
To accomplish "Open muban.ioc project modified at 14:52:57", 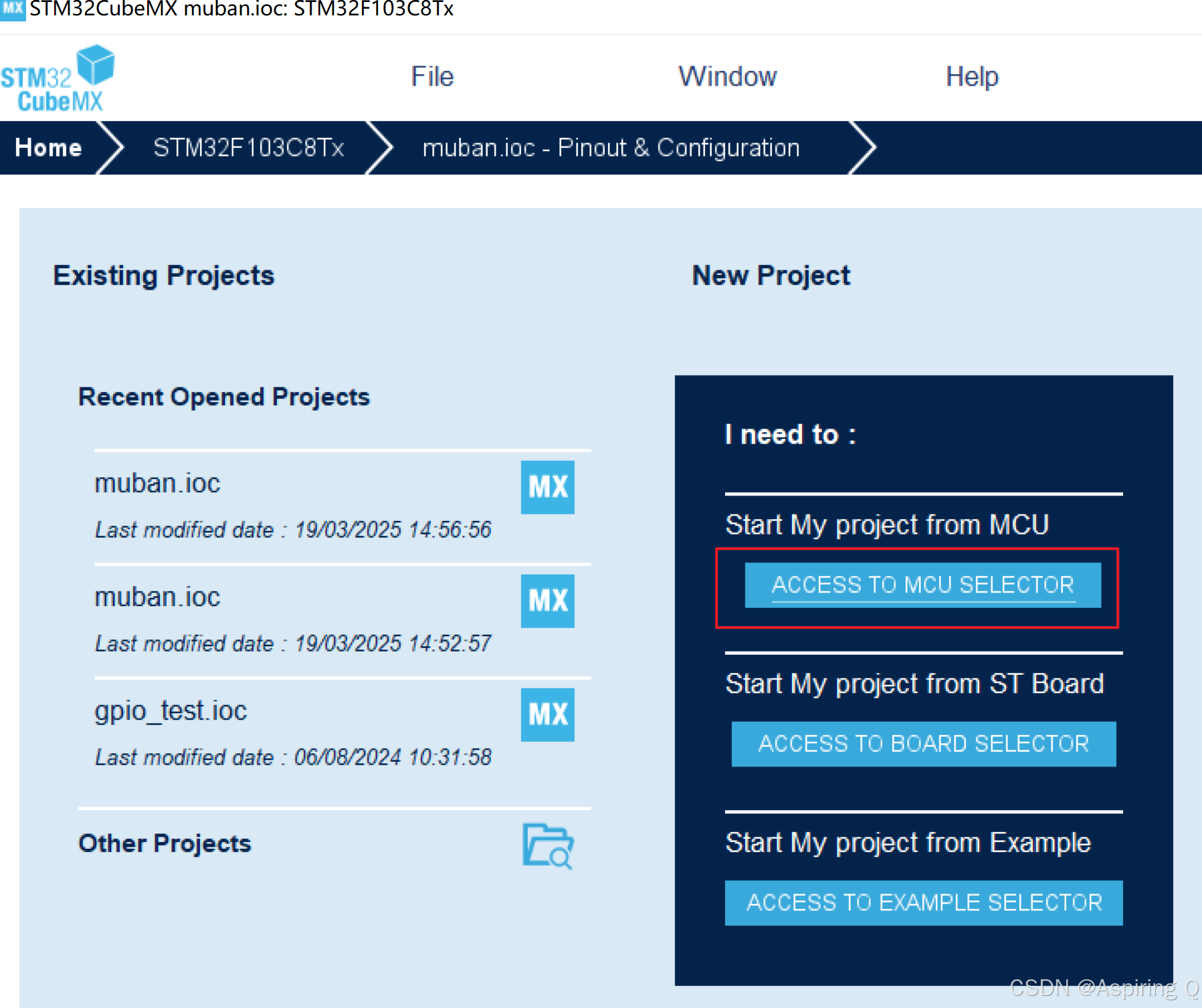I will (158, 597).
